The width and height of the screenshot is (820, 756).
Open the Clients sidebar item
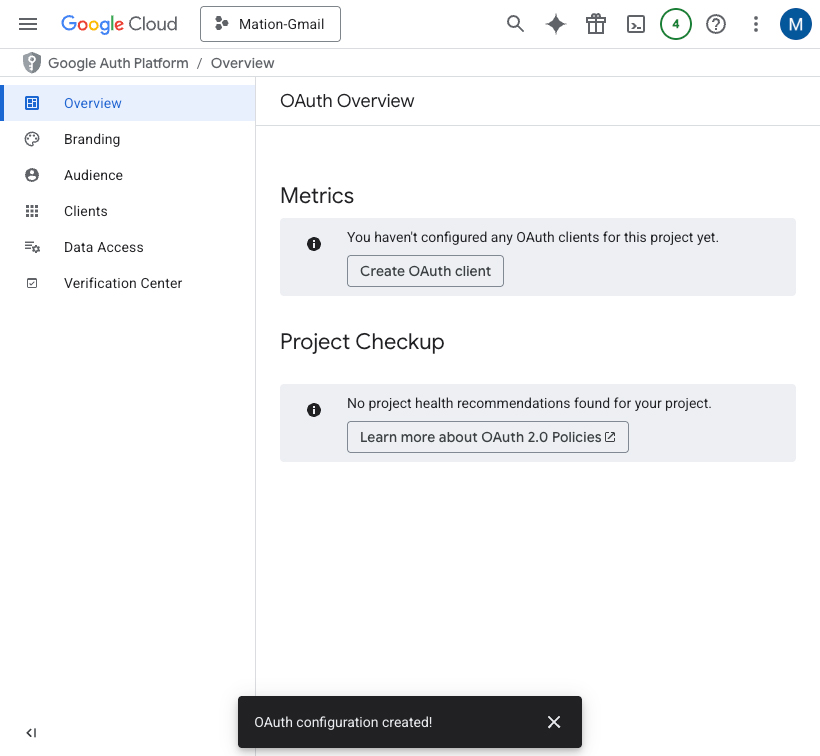click(128, 211)
